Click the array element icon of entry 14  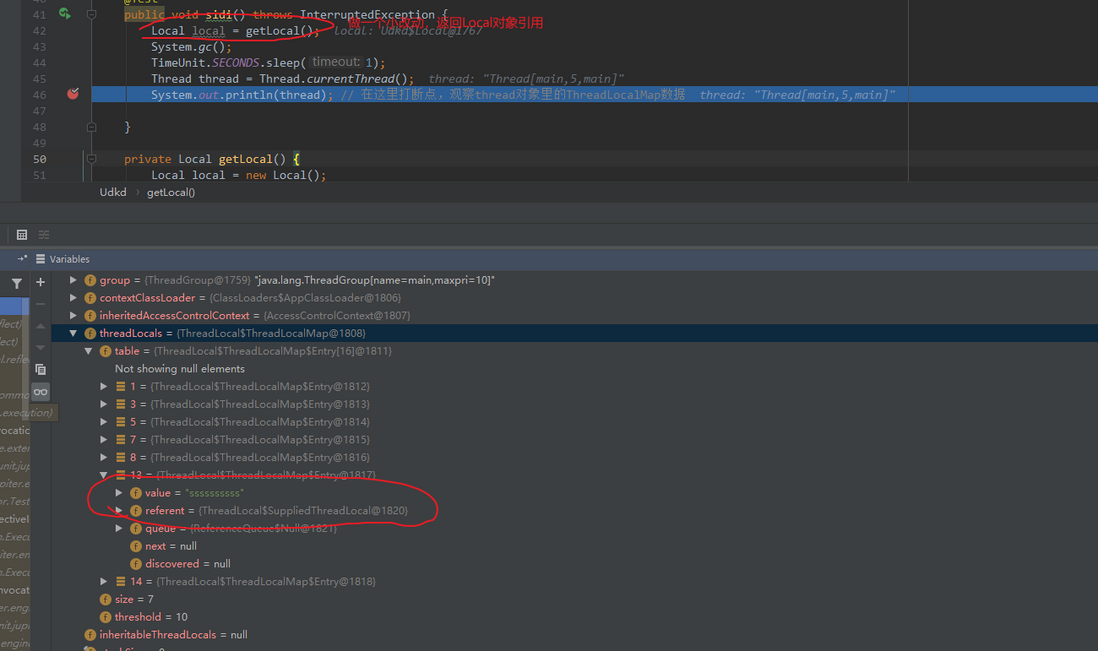pos(120,581)
